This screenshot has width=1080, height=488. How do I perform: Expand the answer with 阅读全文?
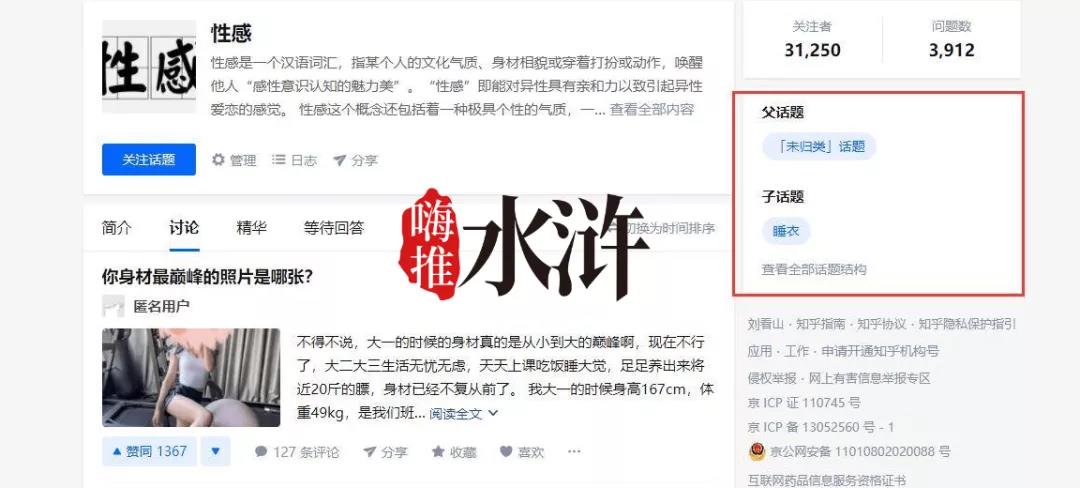point(464,414)
